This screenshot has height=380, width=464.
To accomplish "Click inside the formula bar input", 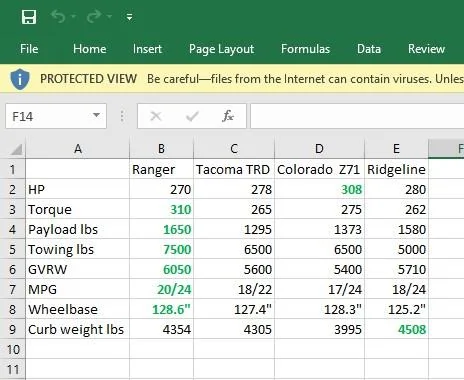I will coord(357,116).
